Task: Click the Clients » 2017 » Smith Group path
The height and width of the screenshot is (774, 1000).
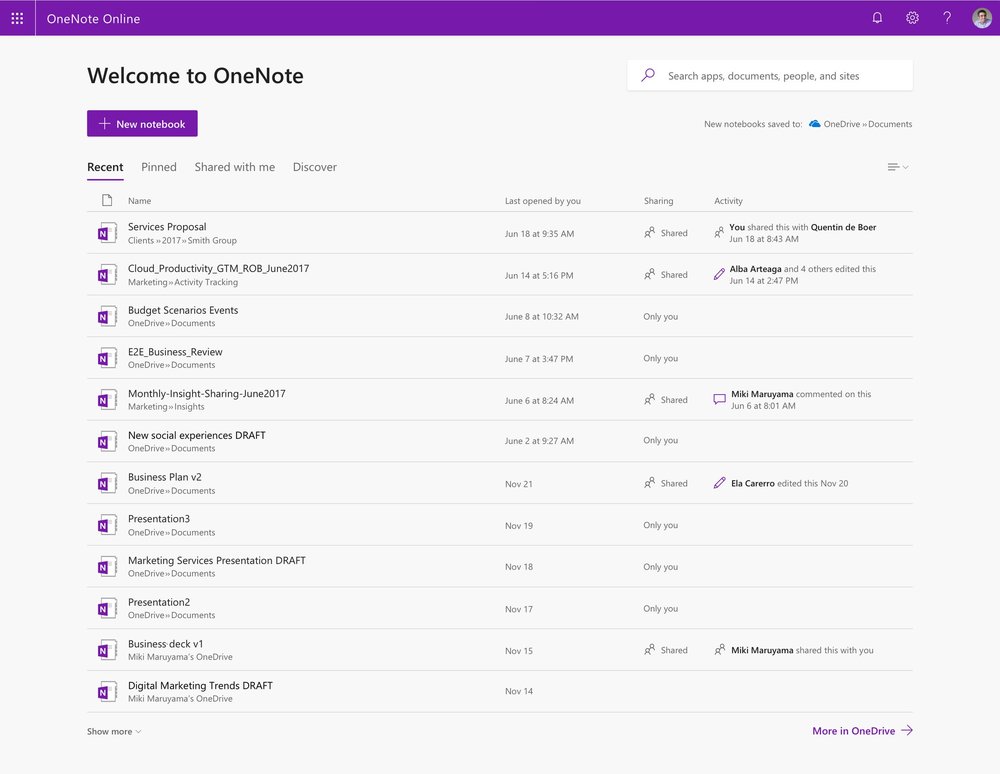Action: pos(182,240)
